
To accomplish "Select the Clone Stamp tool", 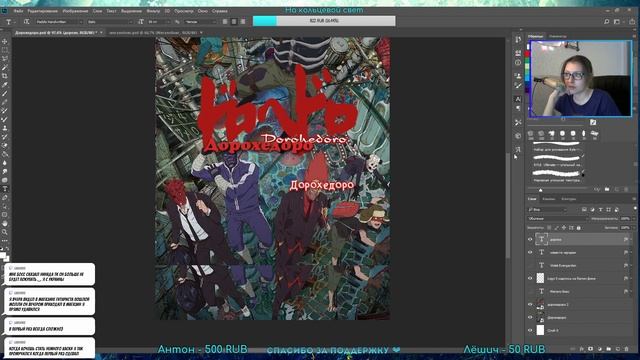I will [5, 128].
